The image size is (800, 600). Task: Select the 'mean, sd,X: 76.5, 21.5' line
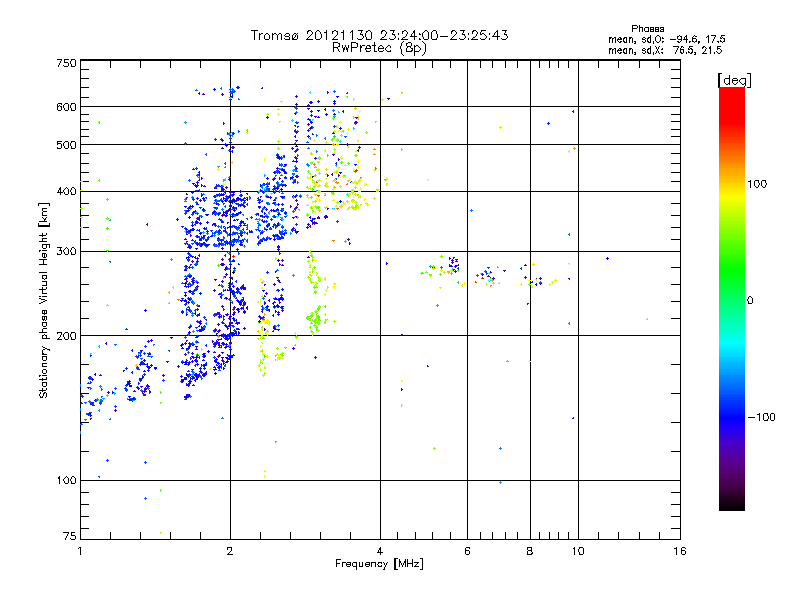(665, 50)
